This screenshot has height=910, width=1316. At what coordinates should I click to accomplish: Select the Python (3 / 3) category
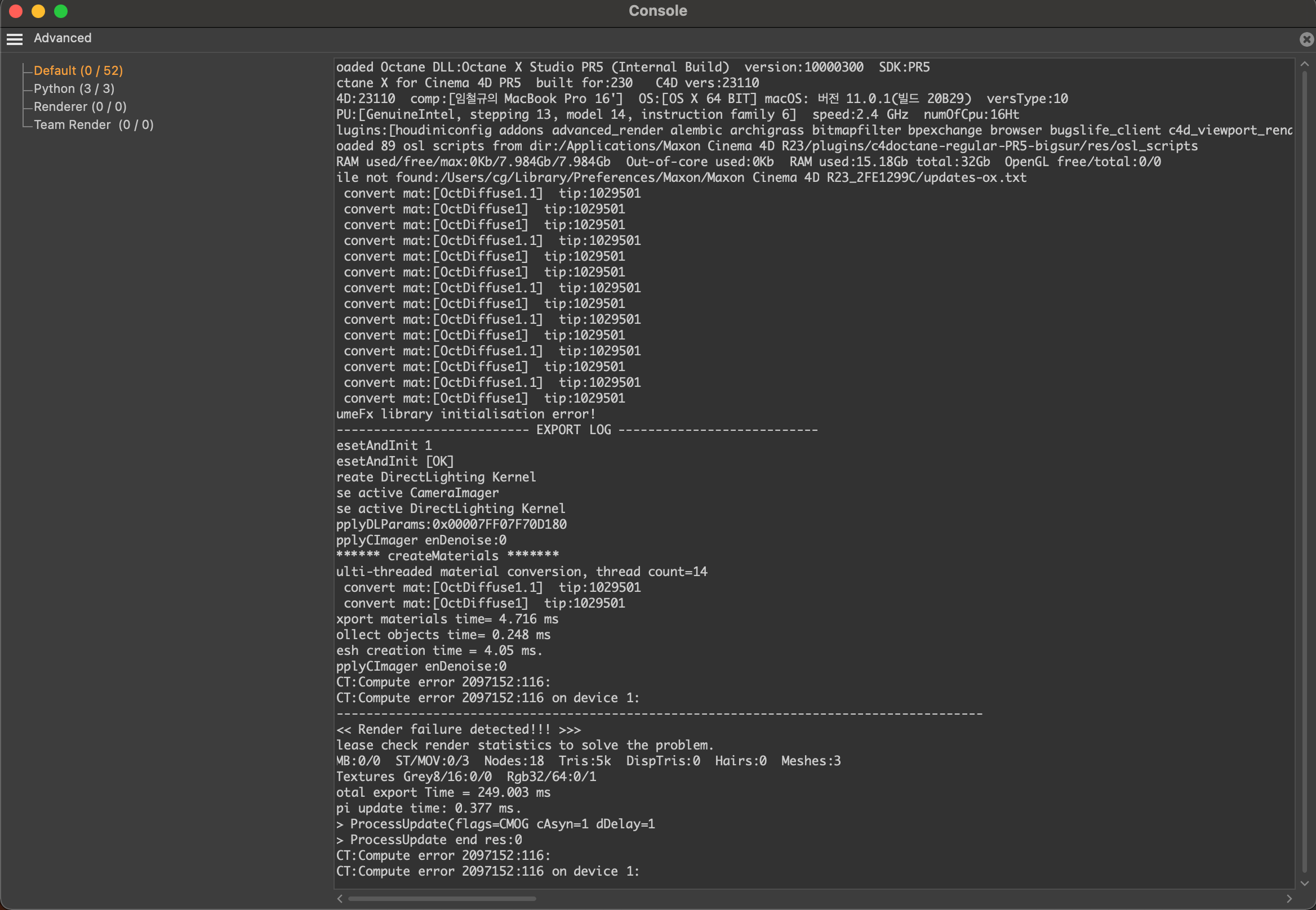pos(74,89)
